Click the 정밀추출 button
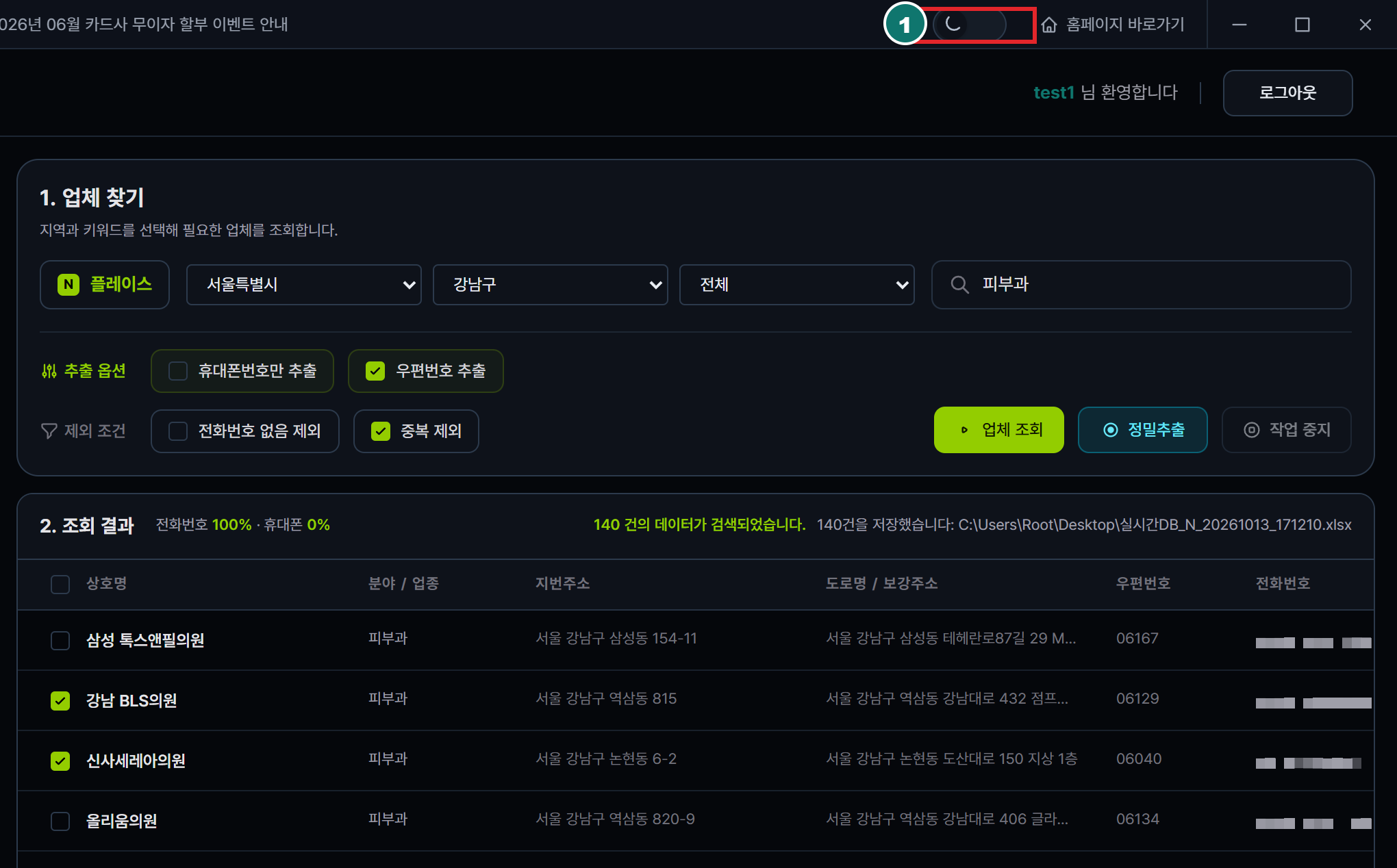 (1143, 430)
